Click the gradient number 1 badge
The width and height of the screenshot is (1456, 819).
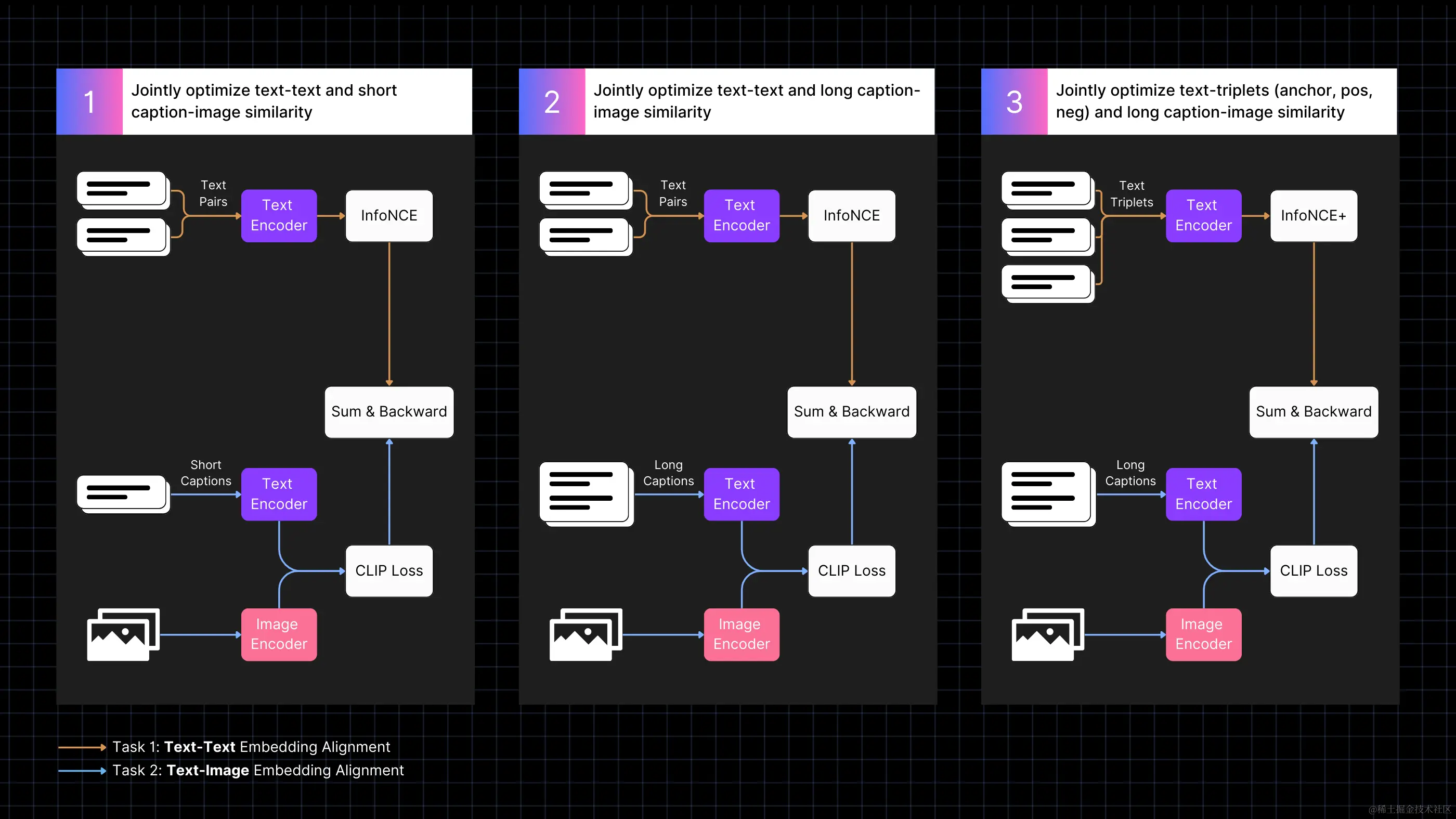89,102
